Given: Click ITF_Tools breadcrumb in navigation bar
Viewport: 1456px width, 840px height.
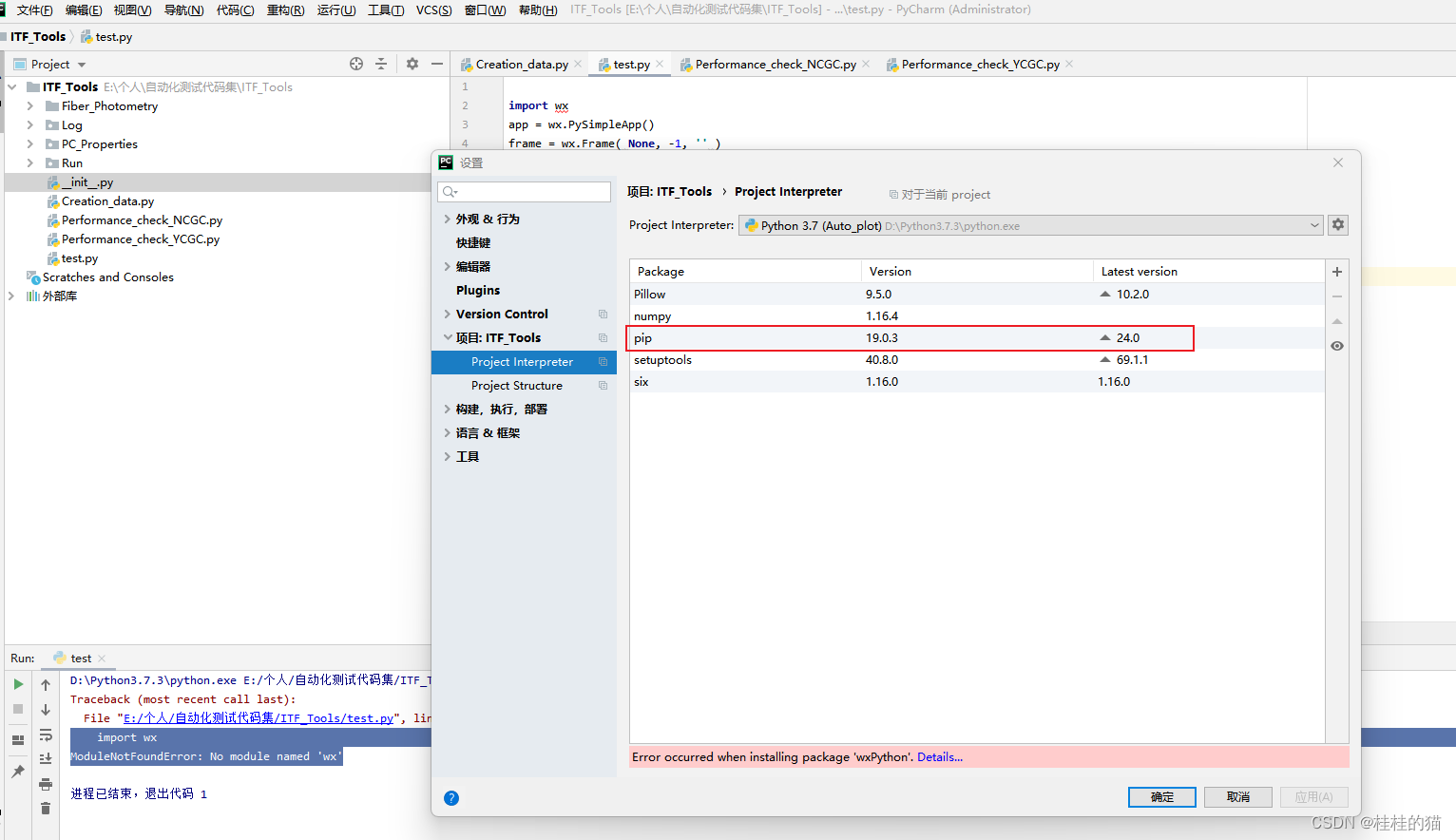Looking at the screenshot, I should 38,37.
